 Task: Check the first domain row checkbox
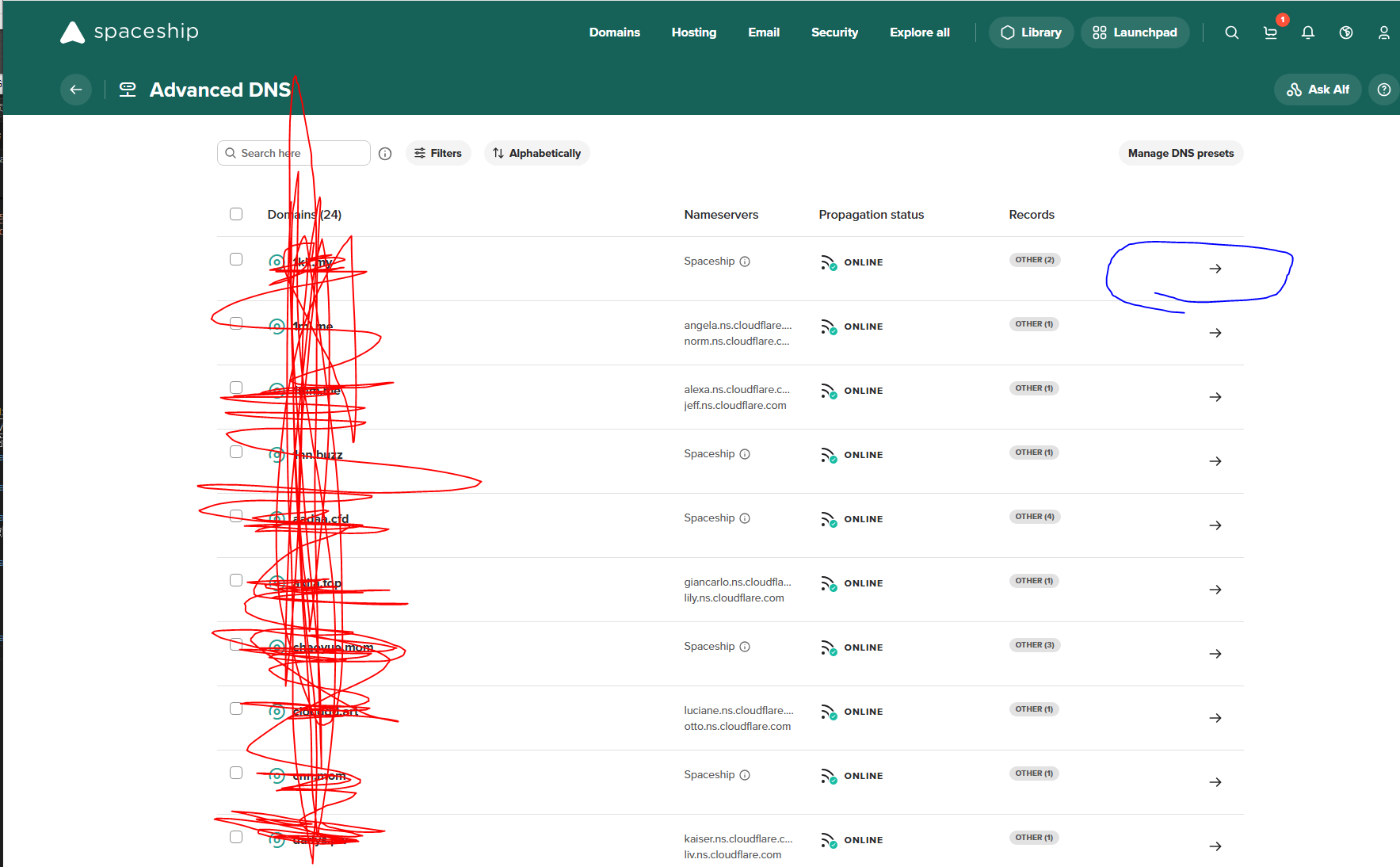tap(236, 259)
